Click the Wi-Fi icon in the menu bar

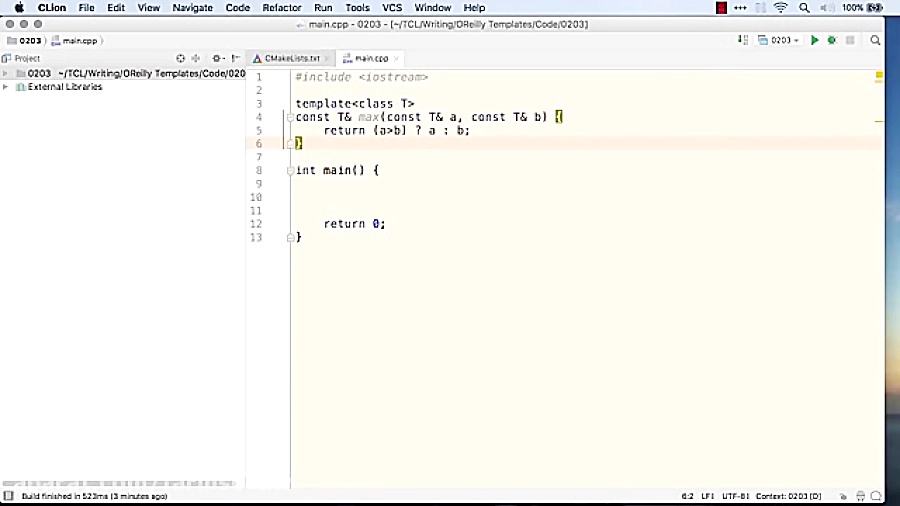pos(780,8)
